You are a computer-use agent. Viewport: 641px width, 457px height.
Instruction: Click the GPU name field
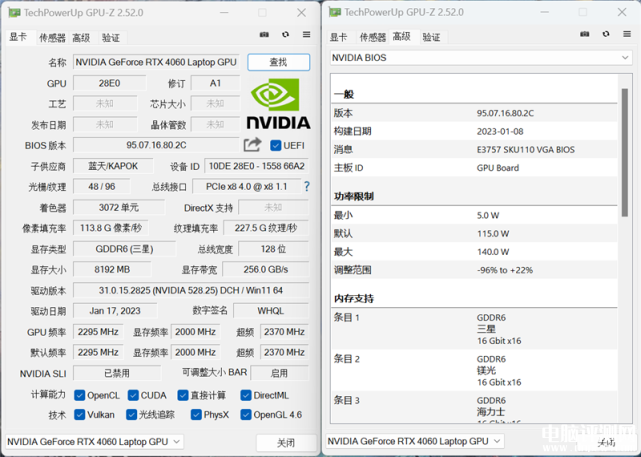156,62
